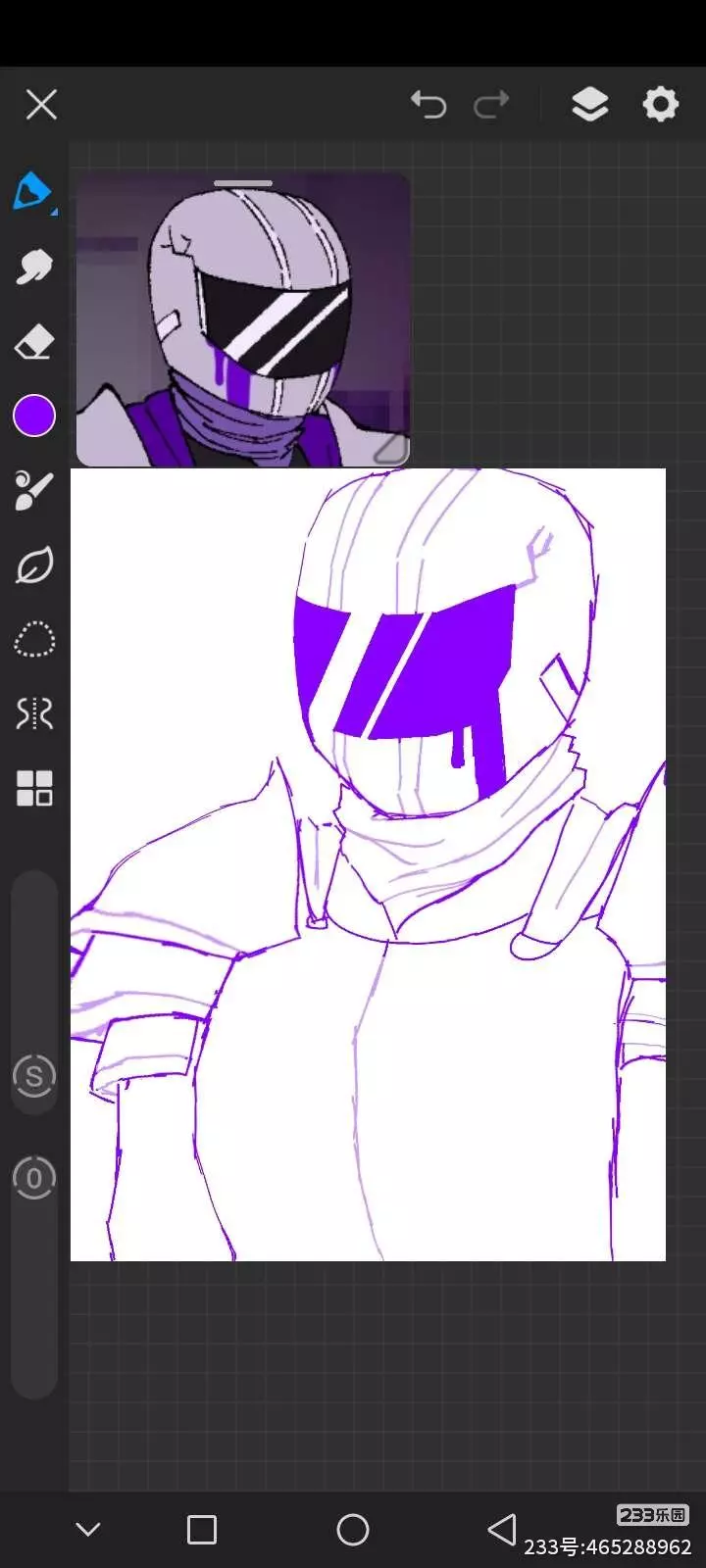Select the blue pen brush tool
The height and width of the screenshot is (1568, 706).
[33, 192]
